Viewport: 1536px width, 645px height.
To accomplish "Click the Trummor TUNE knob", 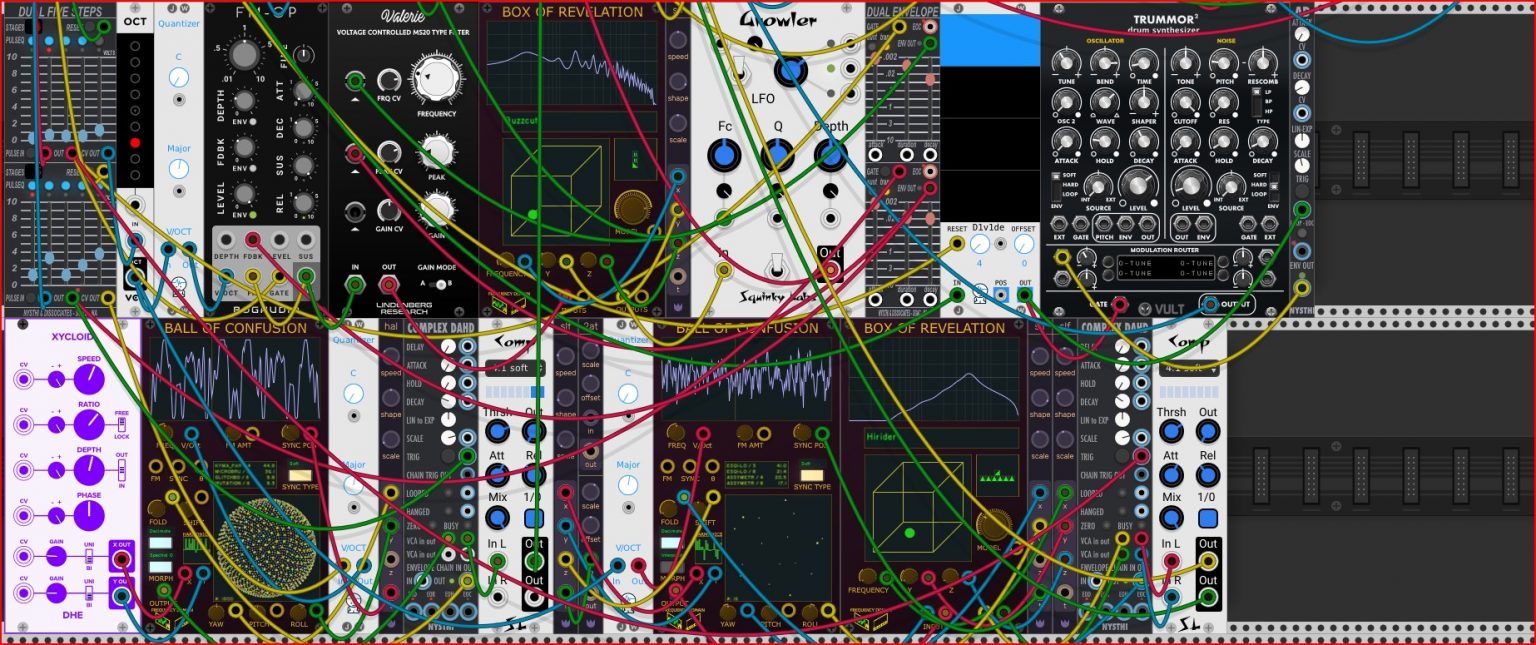I will pyautogui.click(x=1065, y=61).
